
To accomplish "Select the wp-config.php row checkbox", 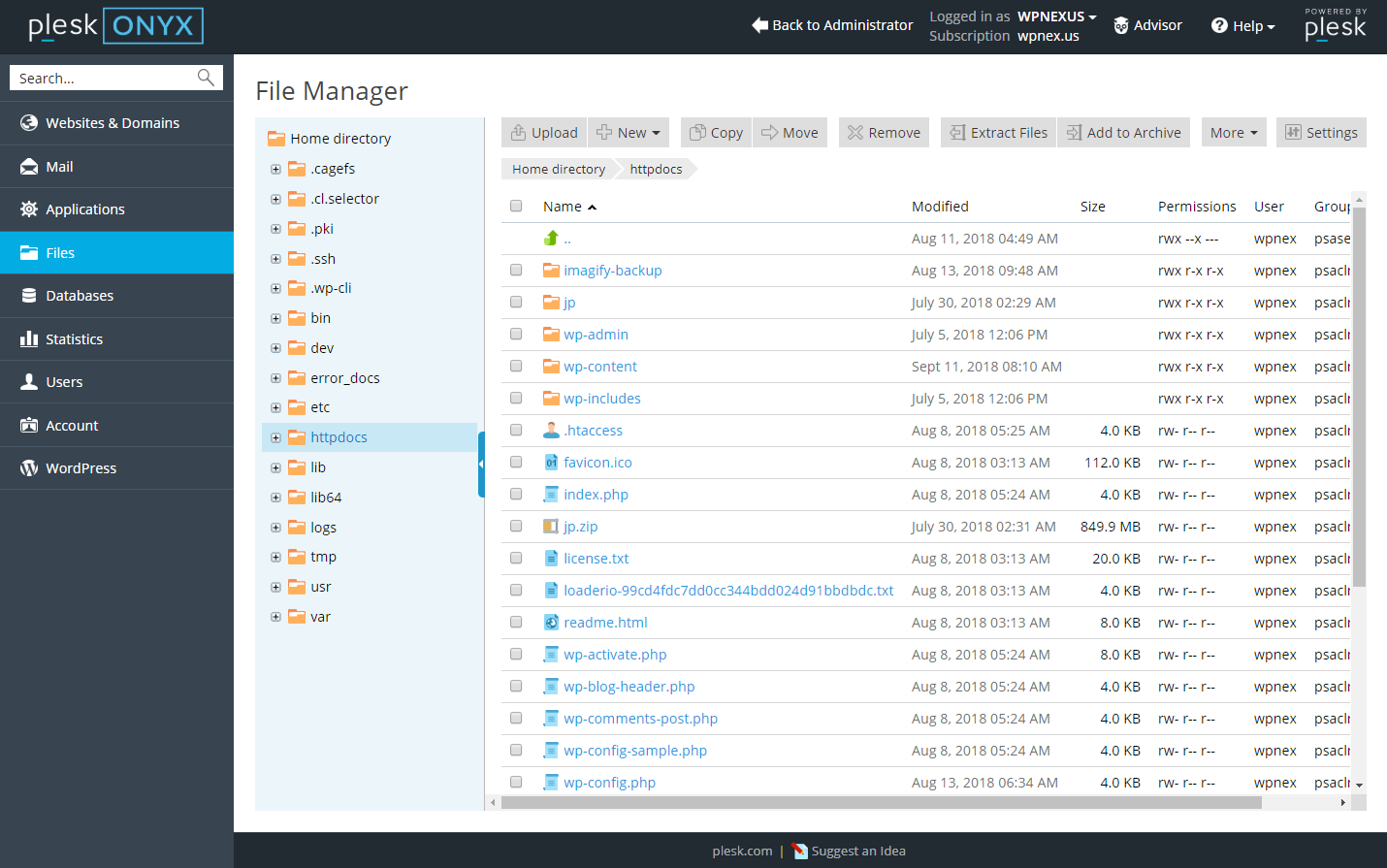I will pyautogui.click(x=516, y=783).
